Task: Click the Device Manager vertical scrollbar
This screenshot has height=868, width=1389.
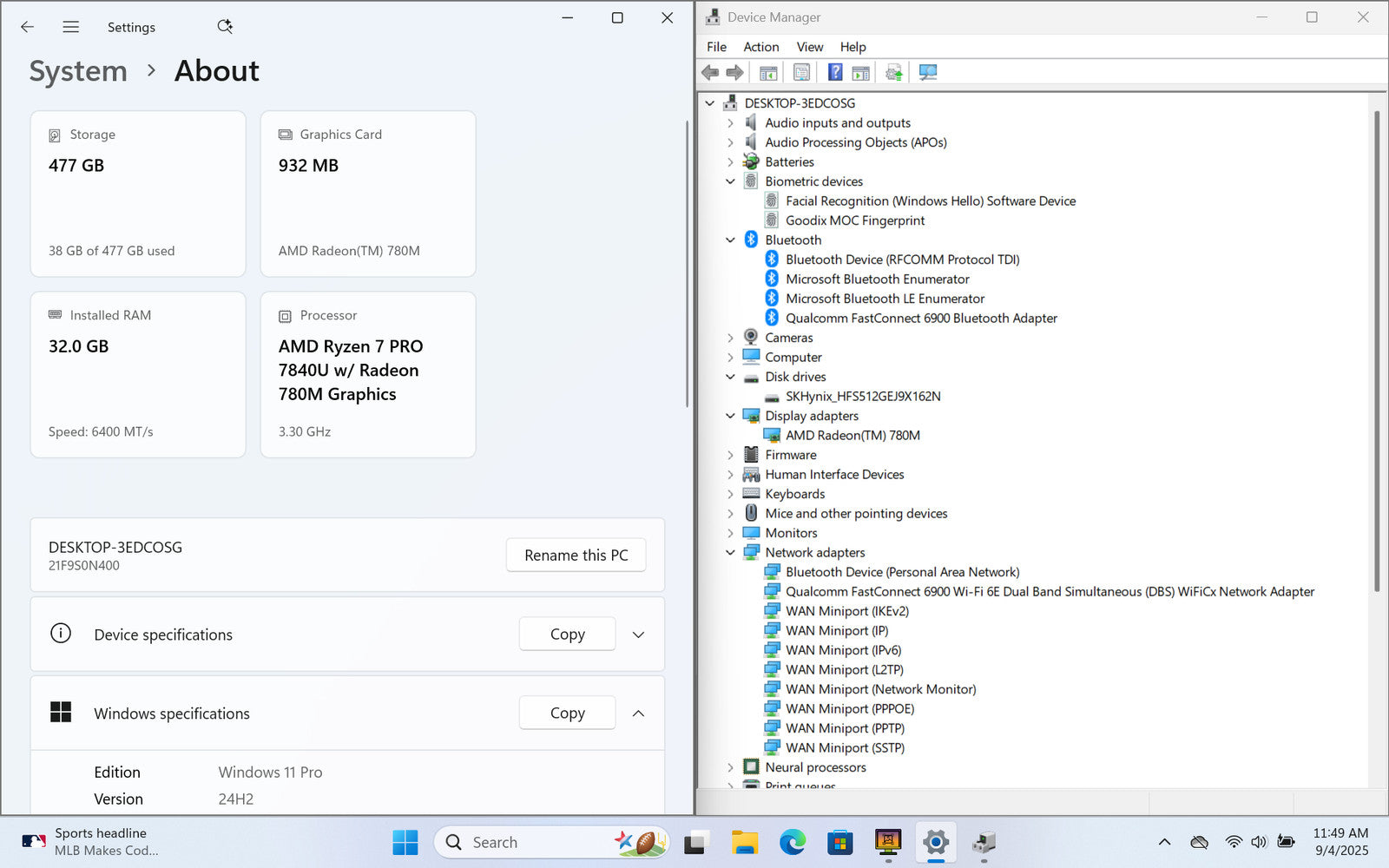Action: pos(1377,352)
